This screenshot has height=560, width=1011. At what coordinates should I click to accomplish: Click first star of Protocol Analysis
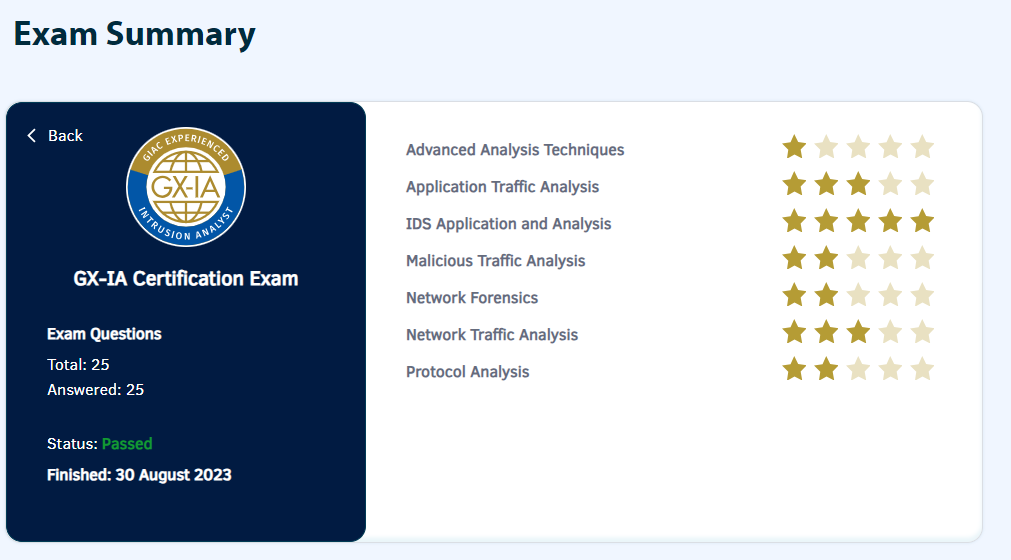794,369
